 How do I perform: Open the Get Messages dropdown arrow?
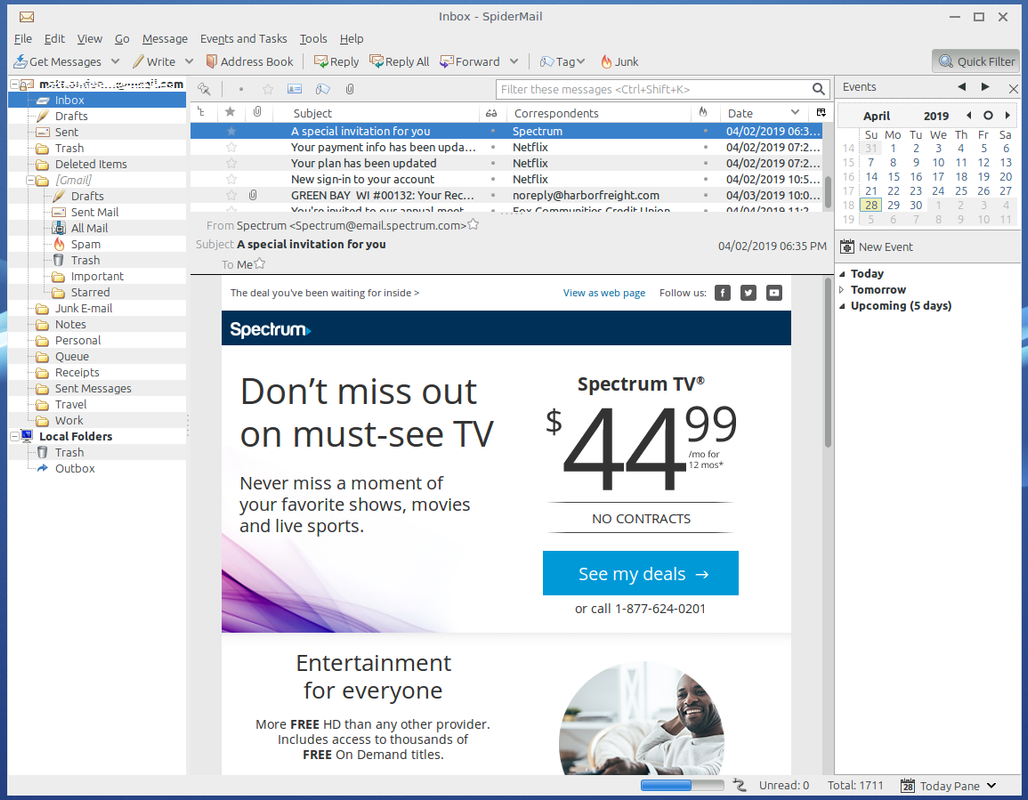[x=115, y=62]
